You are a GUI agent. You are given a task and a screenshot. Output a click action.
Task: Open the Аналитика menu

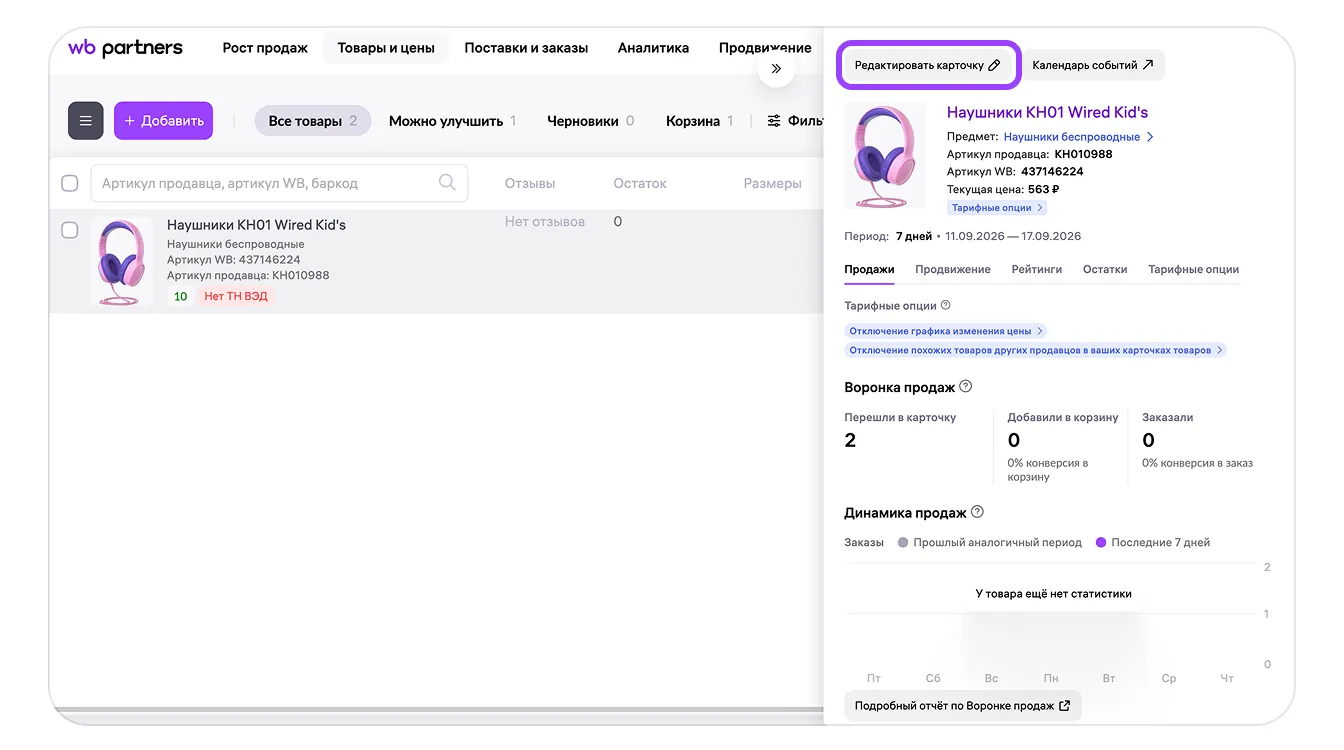pyautogui.click(x=653, y=48)
